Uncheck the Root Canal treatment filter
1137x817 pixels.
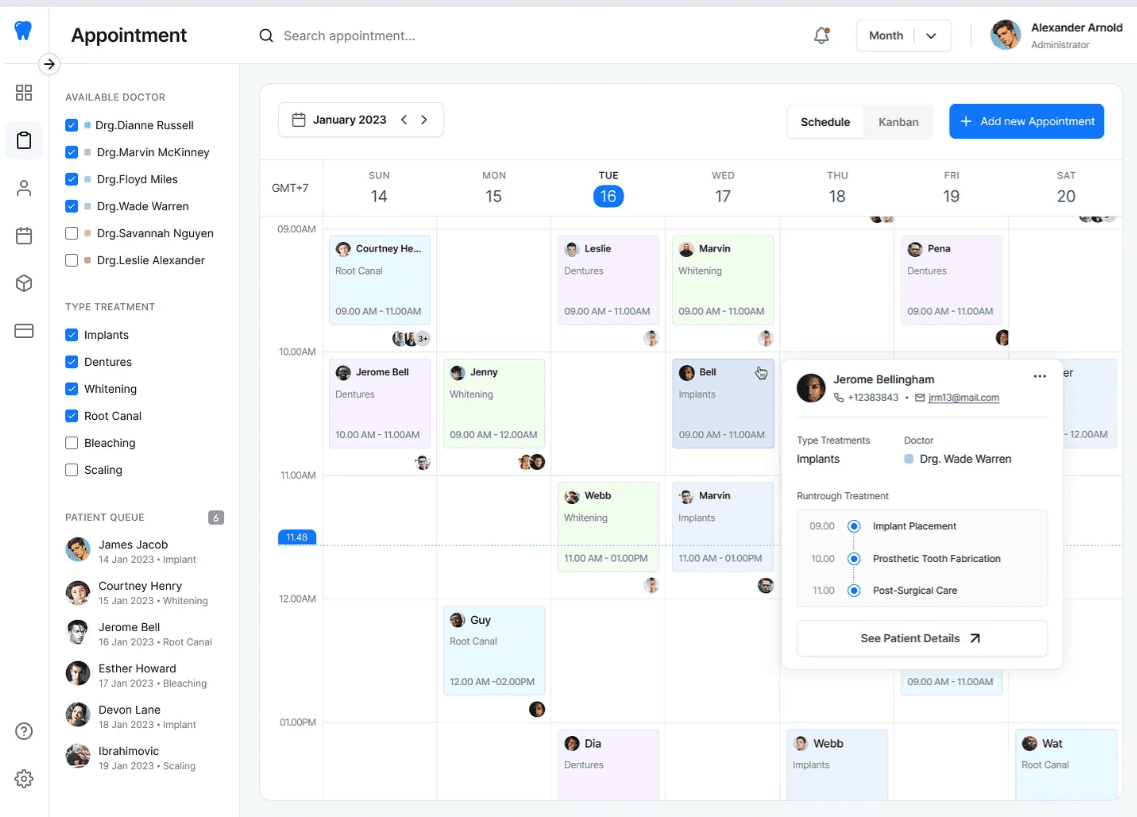pyautogui.click(x=71, y=416)
